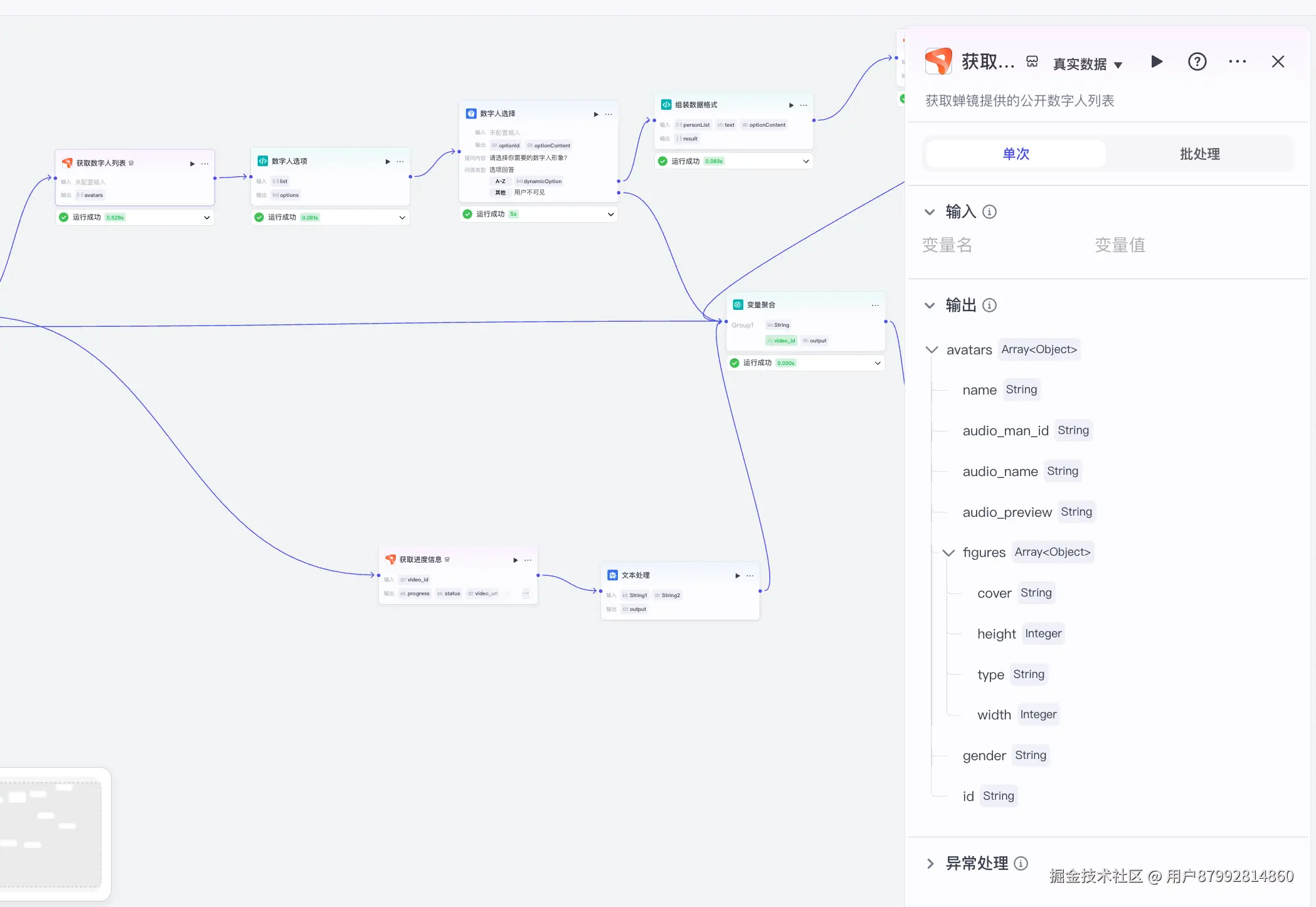Run the node with panel play button

[1157, 61]
